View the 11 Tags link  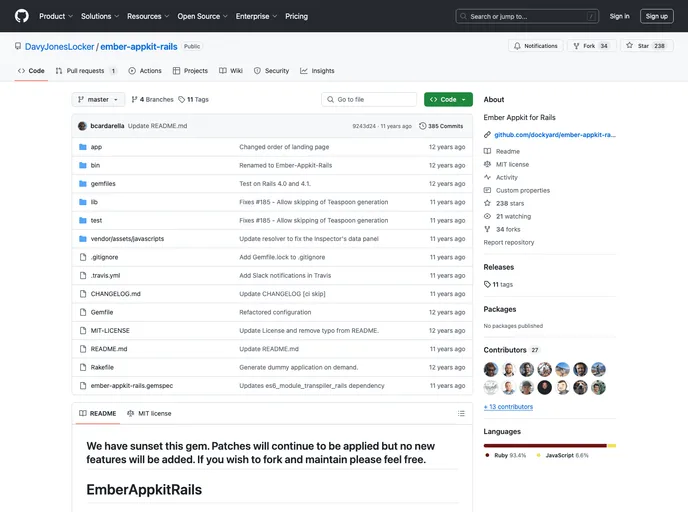(x=194, y=100)
